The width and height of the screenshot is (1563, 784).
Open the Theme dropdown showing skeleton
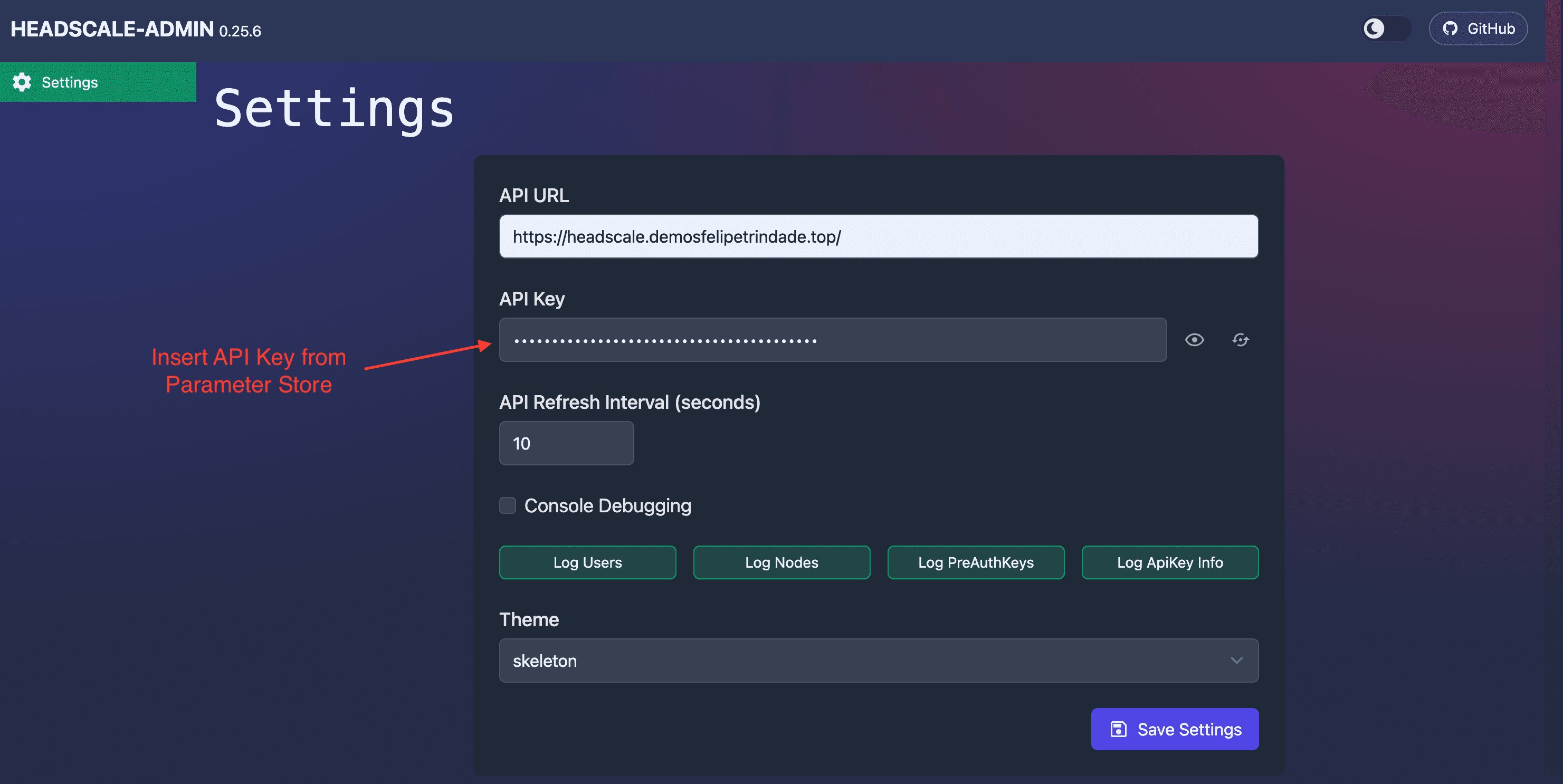[879, 660]
